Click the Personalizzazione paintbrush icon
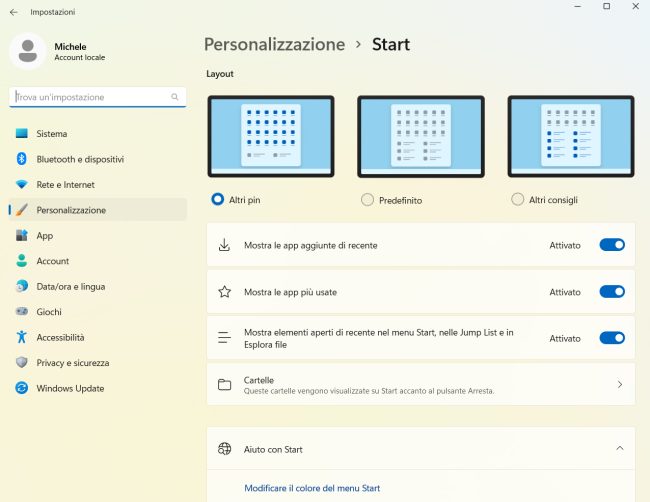The width and height of the screenshot is (650, 502). (x=22, y=210)
